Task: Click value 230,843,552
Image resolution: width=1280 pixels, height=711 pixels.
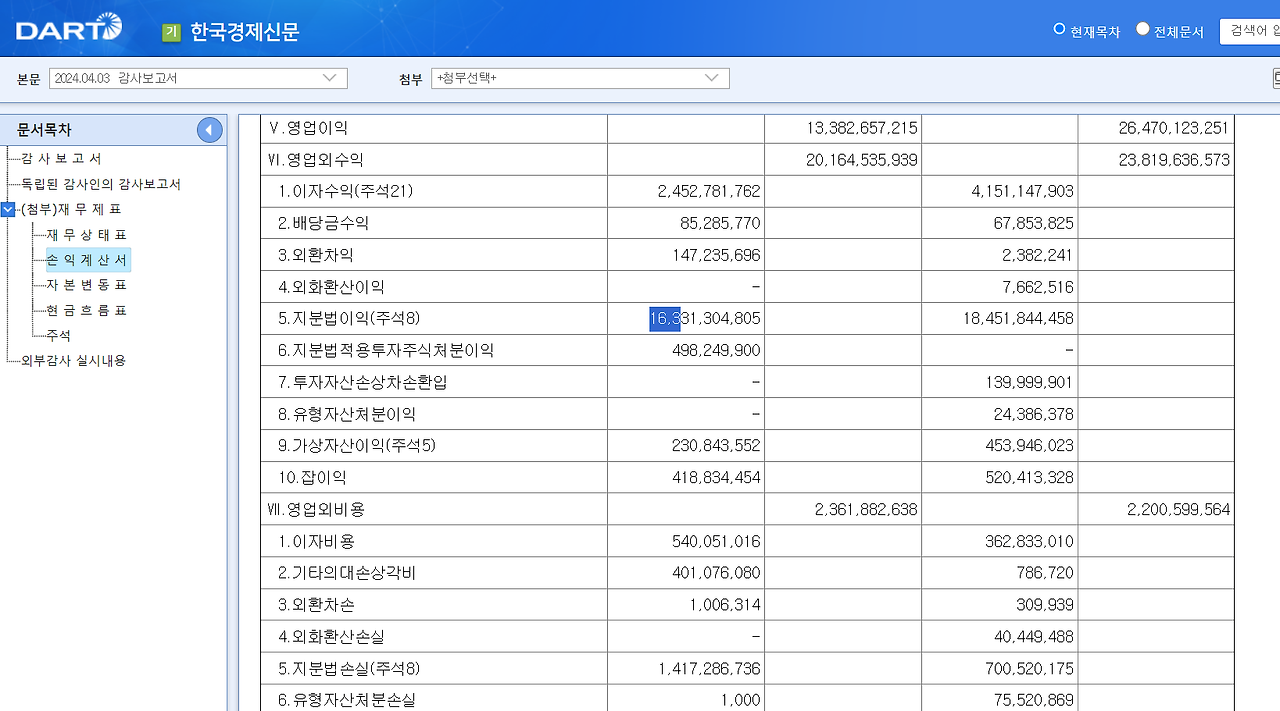Action: [716, 446]
